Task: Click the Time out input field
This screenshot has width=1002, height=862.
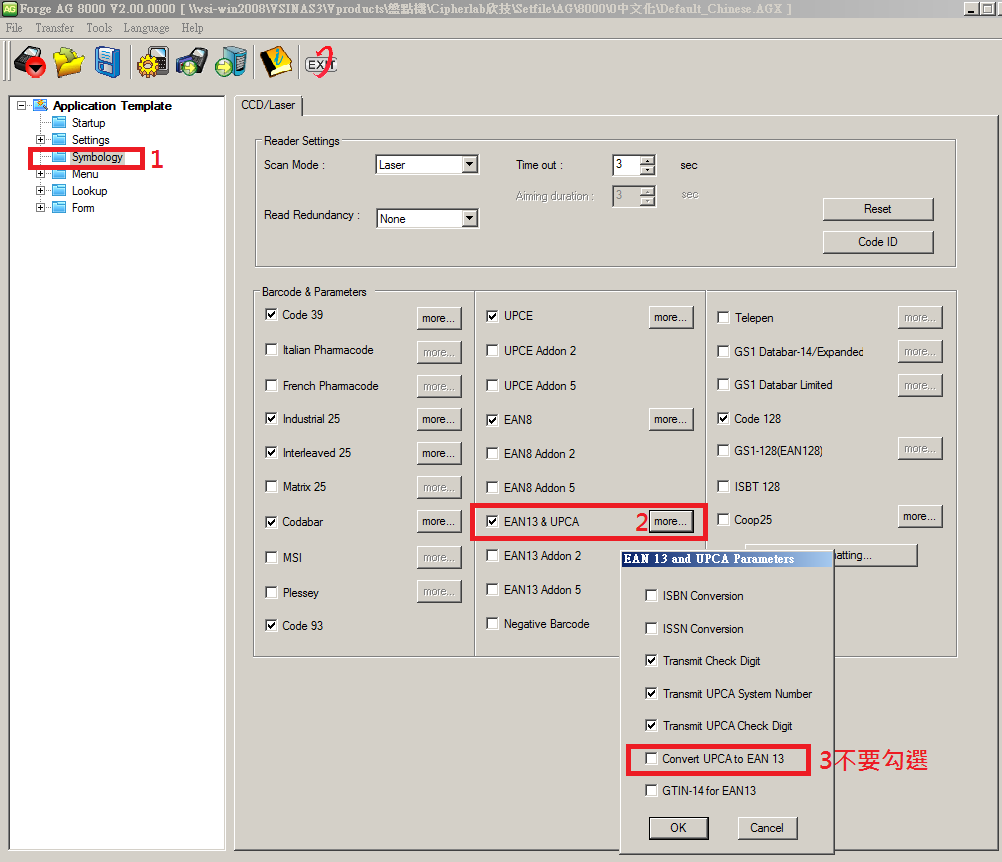Action: (626, 165)
